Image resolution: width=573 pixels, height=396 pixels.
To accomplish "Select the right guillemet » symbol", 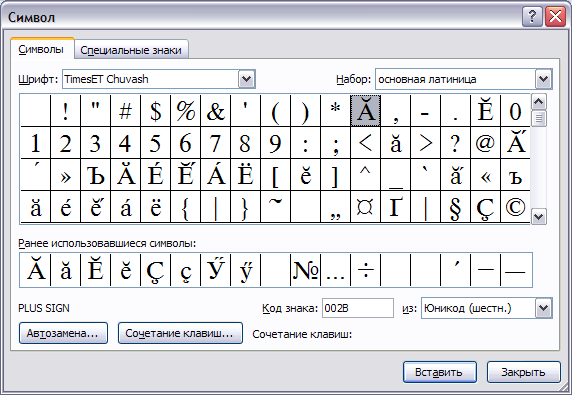I will [65, 175].
